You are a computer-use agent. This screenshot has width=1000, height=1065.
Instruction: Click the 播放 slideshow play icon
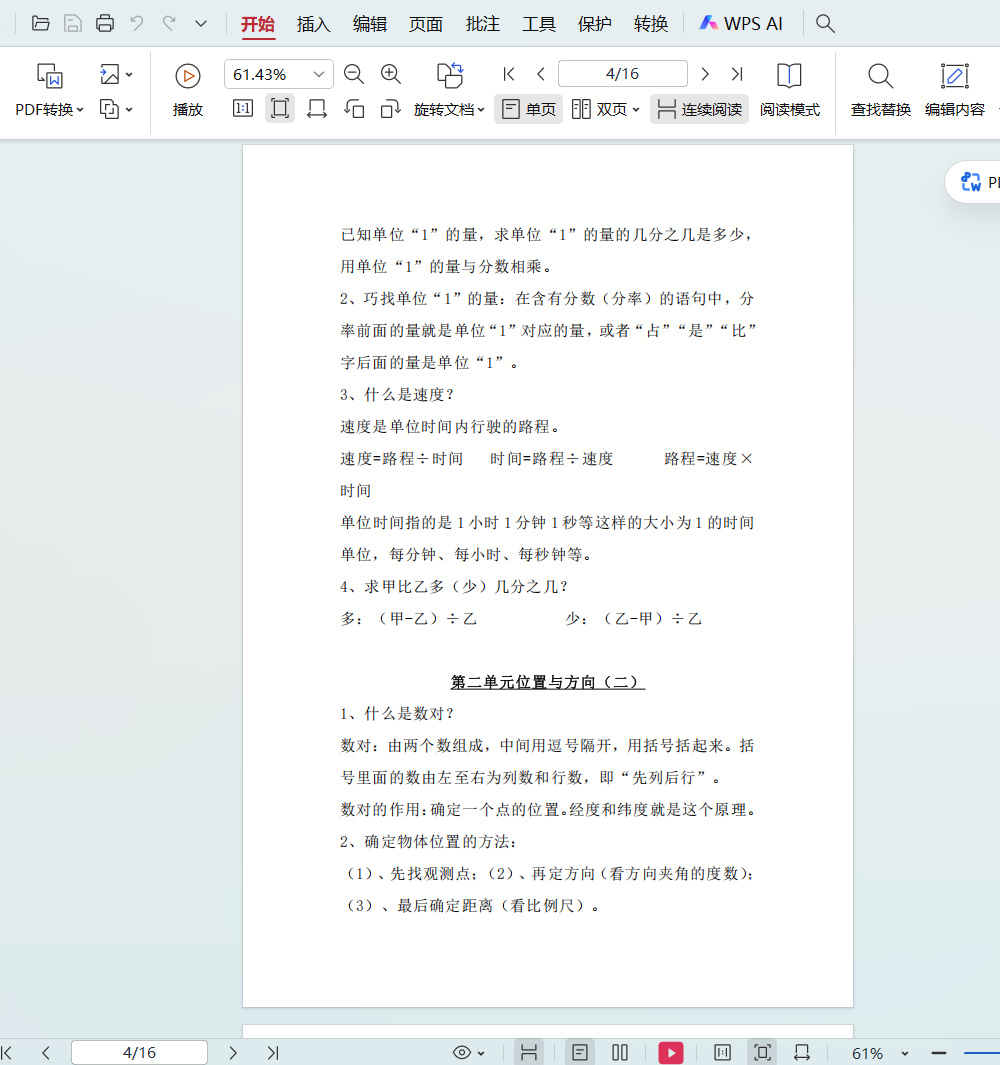pos(187,75)
